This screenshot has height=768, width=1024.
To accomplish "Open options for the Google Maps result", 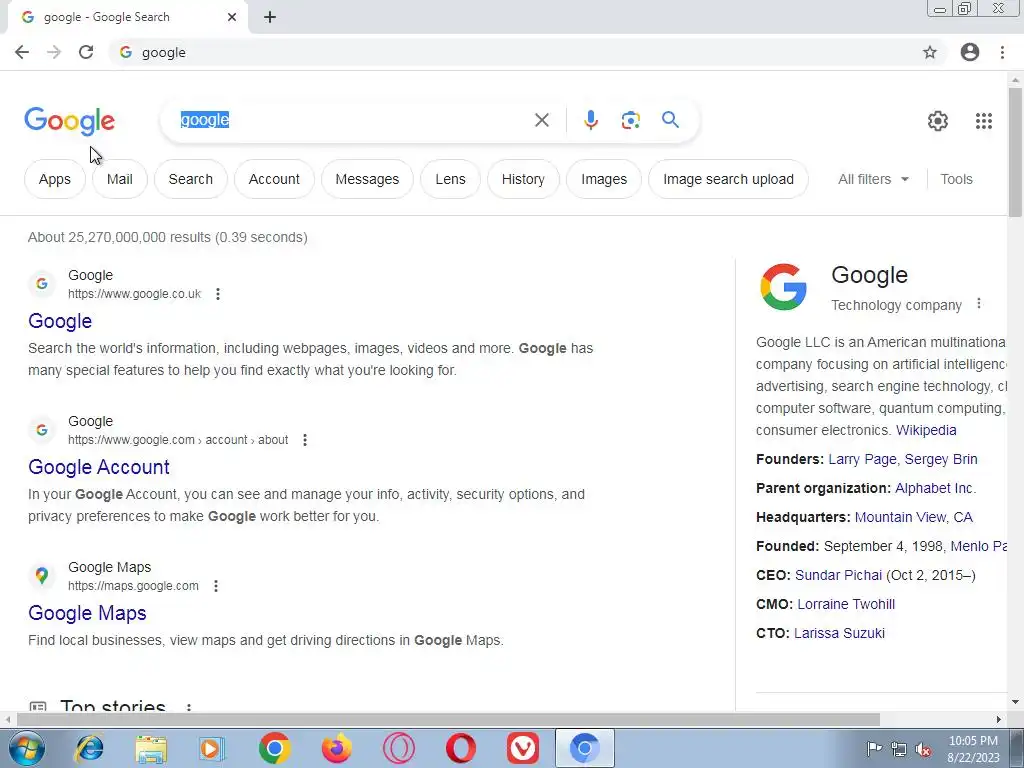I will click(x=216, y=586).
